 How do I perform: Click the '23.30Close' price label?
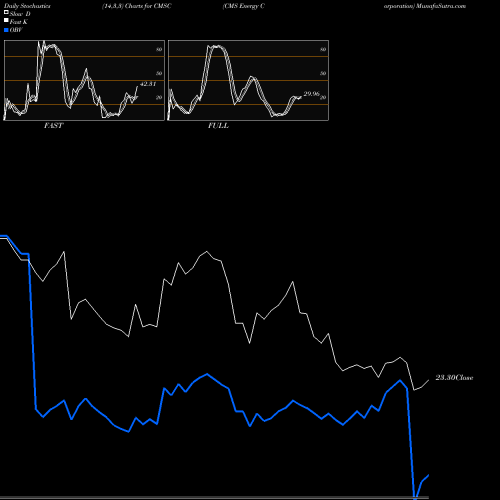454,378
